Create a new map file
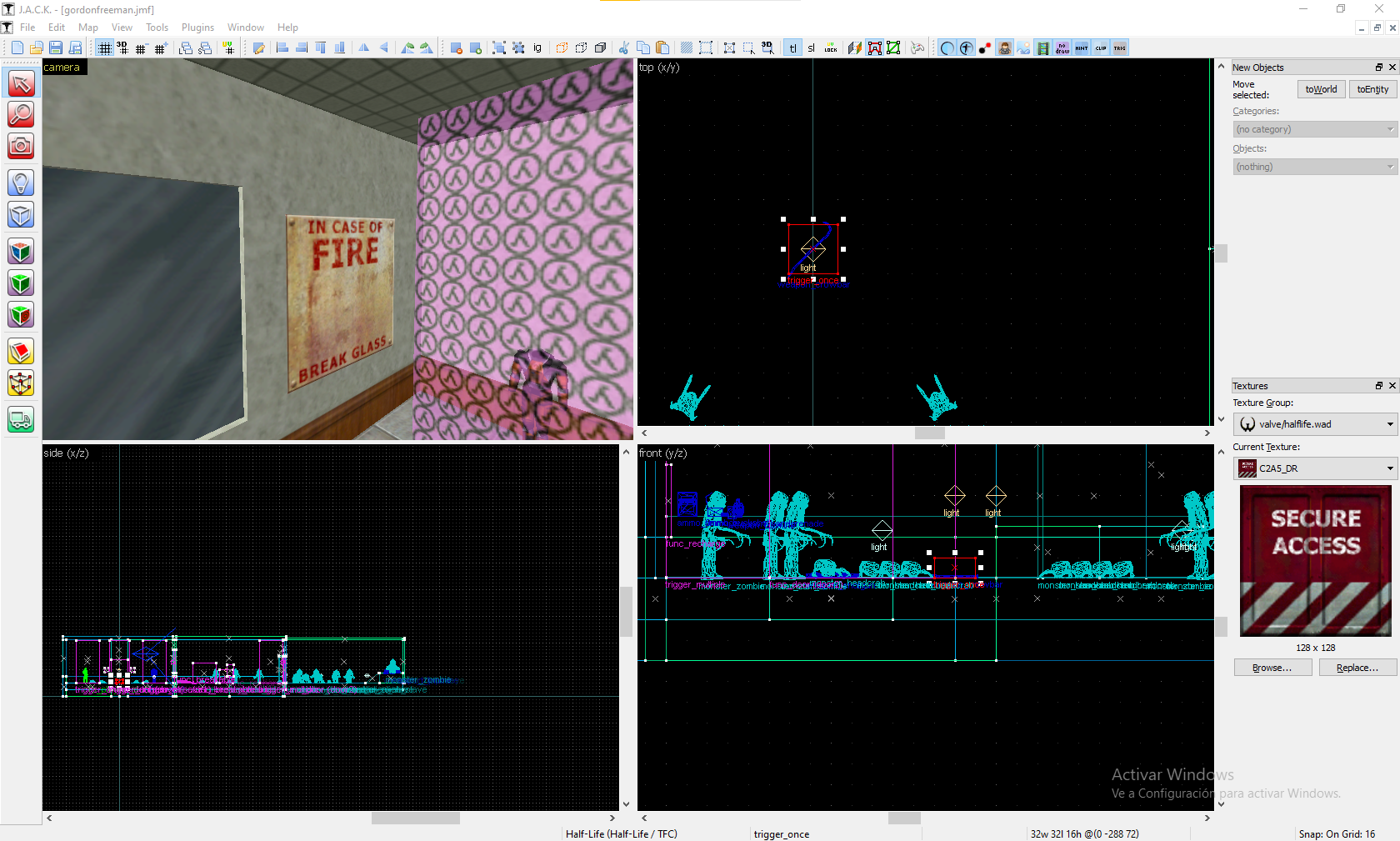Viewport: 1400px width, 841px height. coord(17,48)
